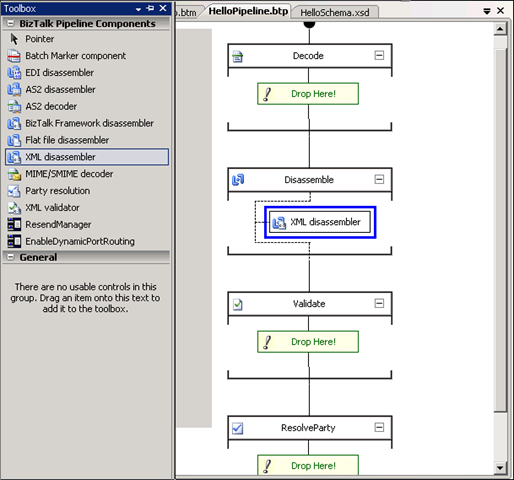Collapse the General toolbox group

coord(11,257)
